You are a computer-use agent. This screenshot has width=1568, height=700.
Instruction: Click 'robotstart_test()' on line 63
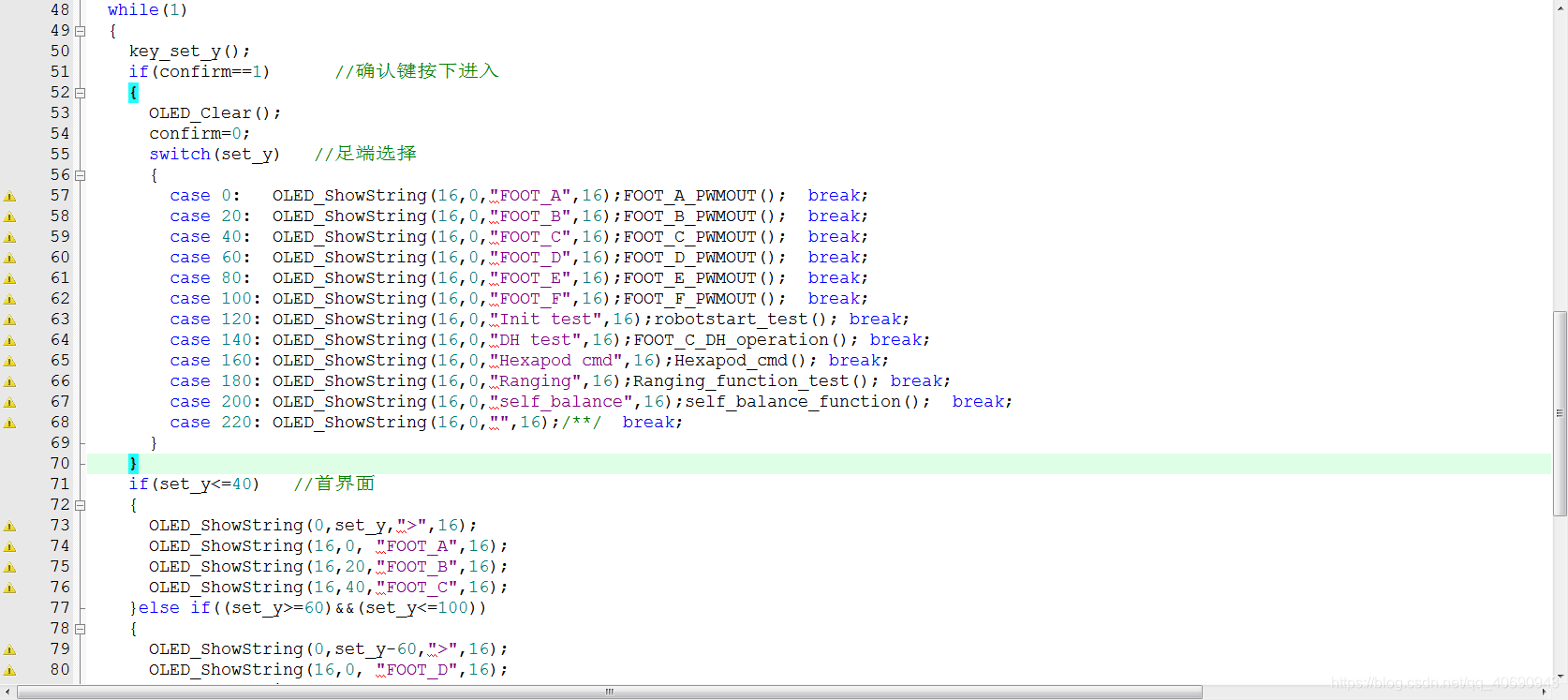[x=741, y=320]
